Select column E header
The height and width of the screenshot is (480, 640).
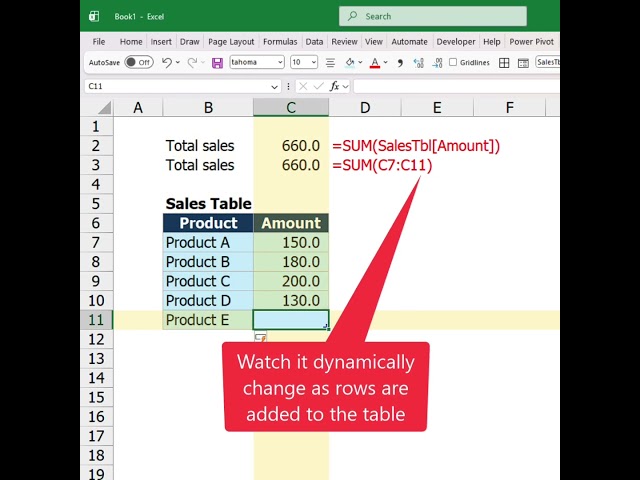[437, 108]
